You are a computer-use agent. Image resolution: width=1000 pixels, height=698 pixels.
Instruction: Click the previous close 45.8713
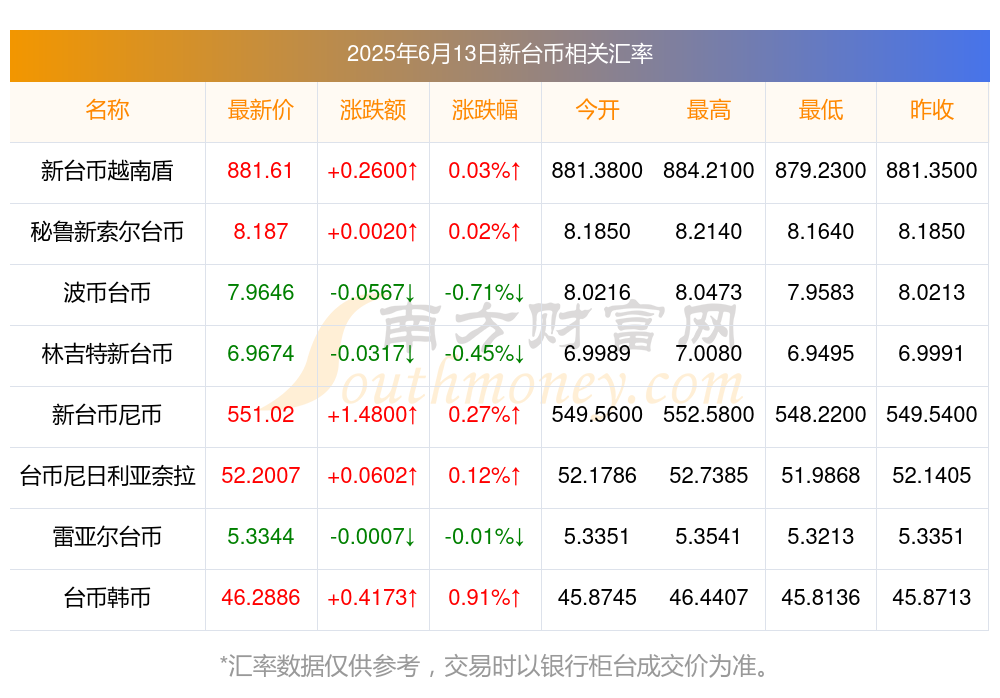click(x=932, y=598)
